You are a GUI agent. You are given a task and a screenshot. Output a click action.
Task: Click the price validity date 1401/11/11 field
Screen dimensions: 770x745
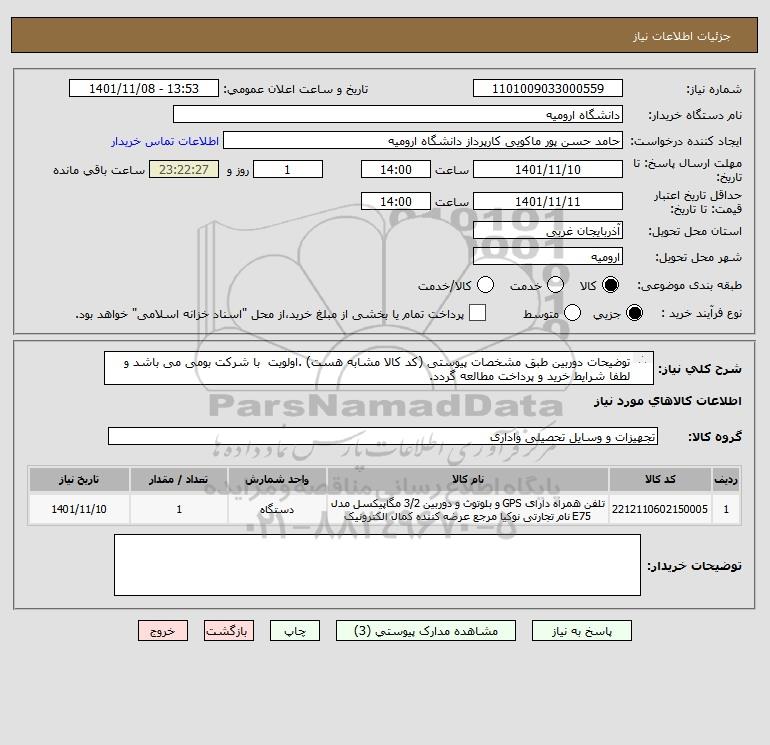click(x=548, y=201)
